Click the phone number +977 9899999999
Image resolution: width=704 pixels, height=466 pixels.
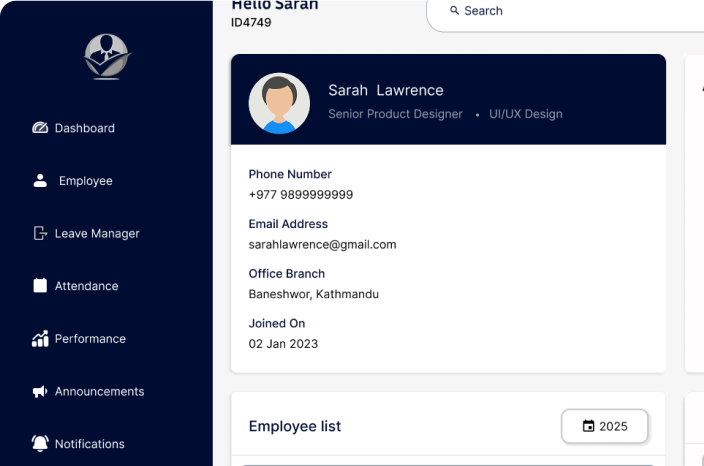[300, 194]
